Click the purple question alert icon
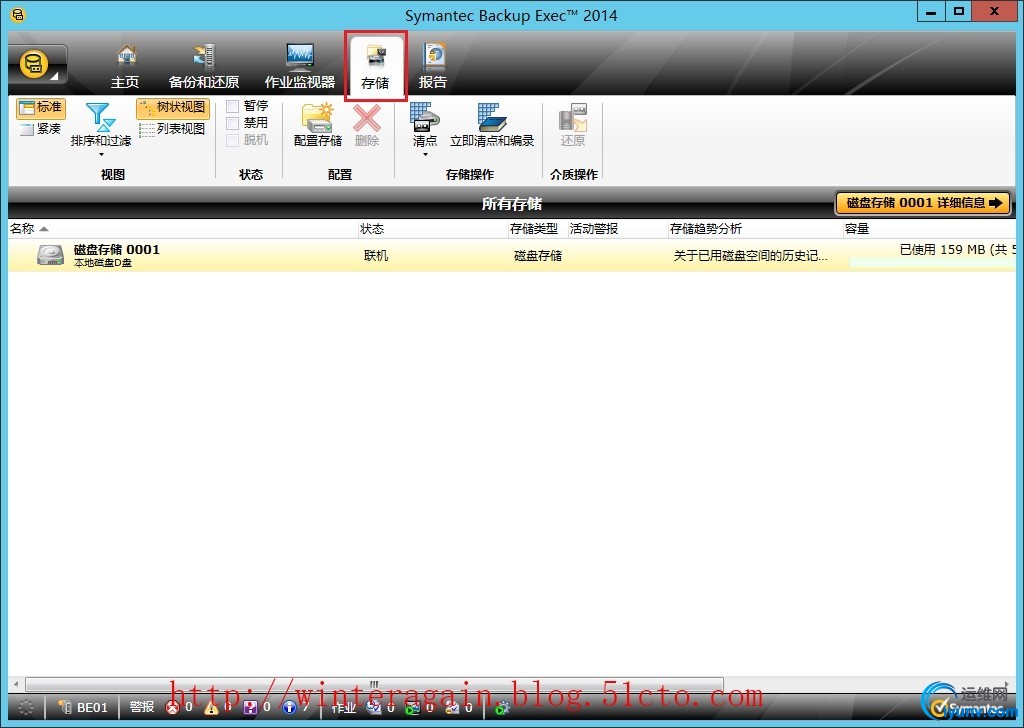Screen dimensions: 1024x728 (250, 707)
